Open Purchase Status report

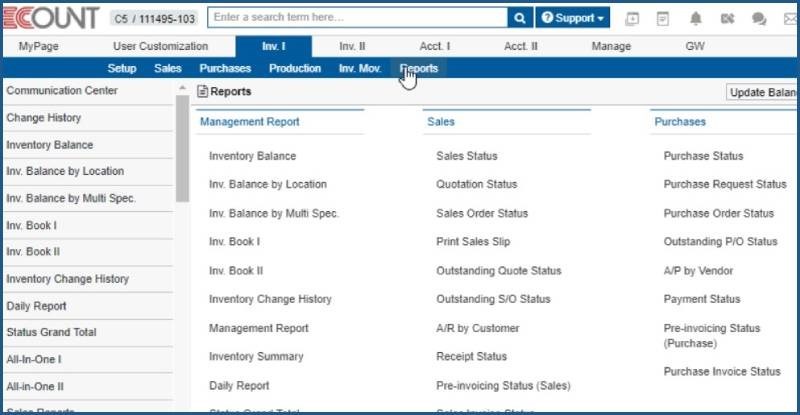(703, 156)
